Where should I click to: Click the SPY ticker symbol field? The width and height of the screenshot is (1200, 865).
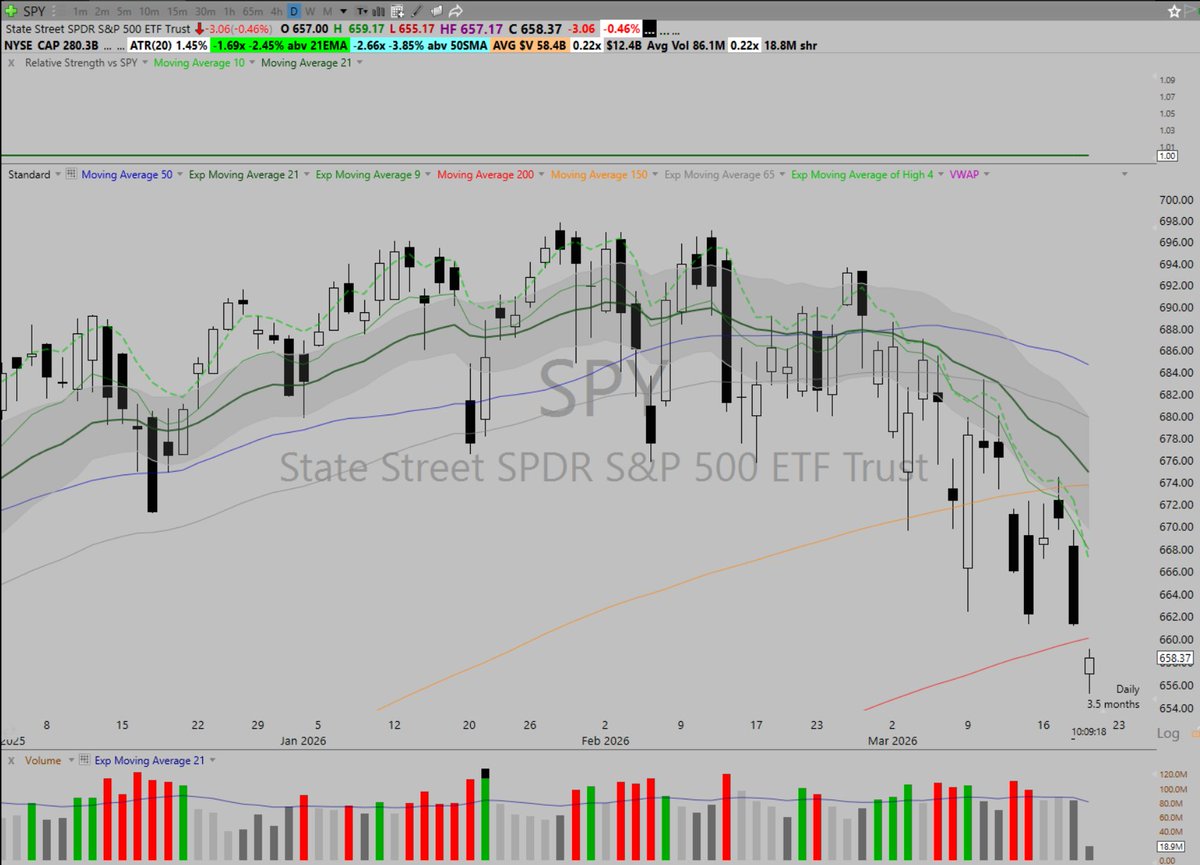35,11
